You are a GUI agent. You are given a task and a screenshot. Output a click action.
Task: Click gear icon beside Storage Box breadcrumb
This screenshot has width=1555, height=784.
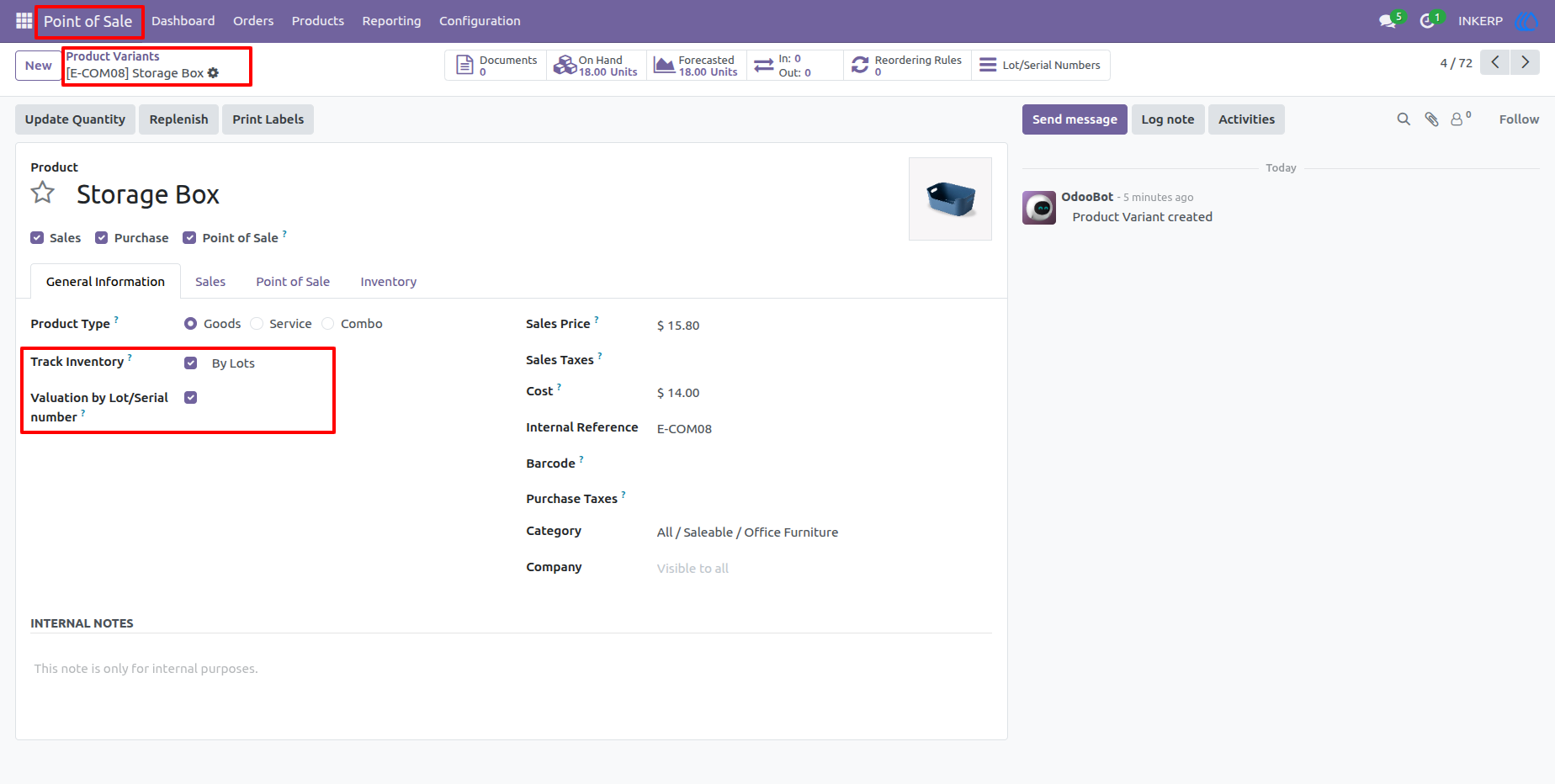pos(213,73)
